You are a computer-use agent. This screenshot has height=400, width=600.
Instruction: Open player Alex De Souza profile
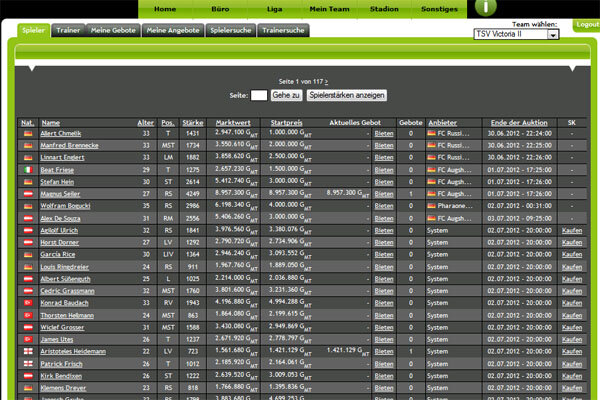click(60, 219)
